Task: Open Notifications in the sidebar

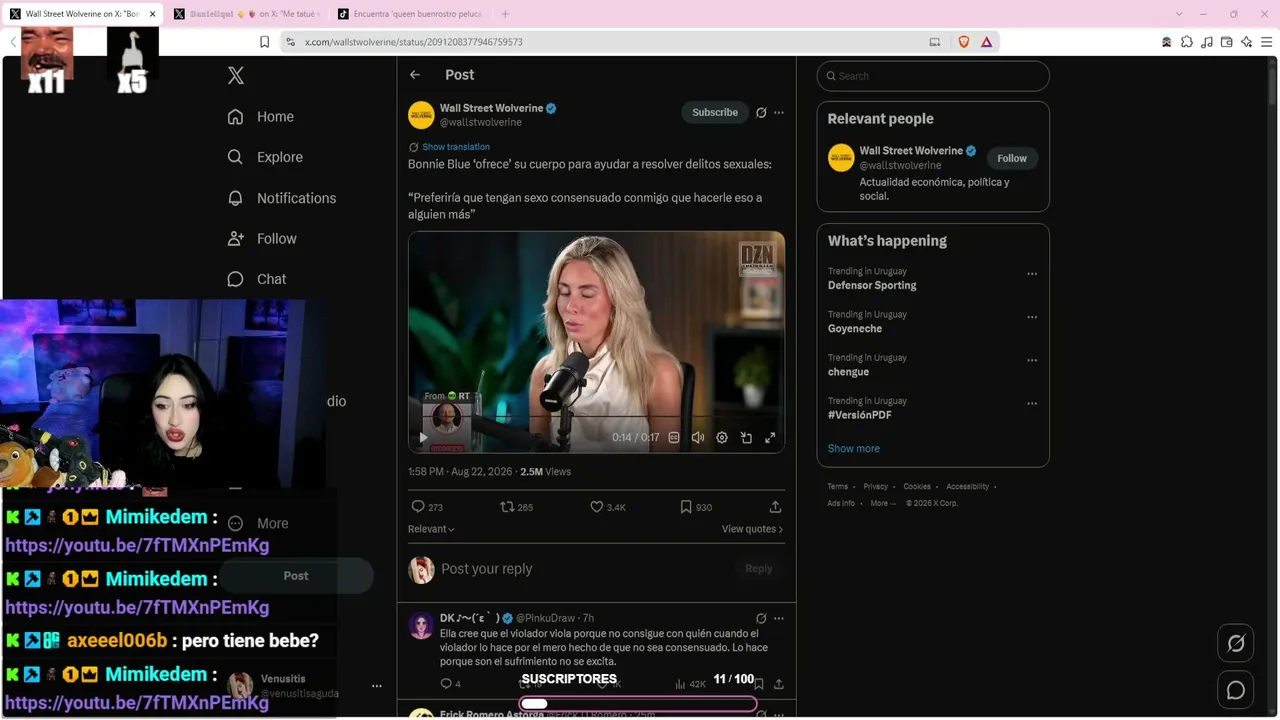Action: (282, 198)
